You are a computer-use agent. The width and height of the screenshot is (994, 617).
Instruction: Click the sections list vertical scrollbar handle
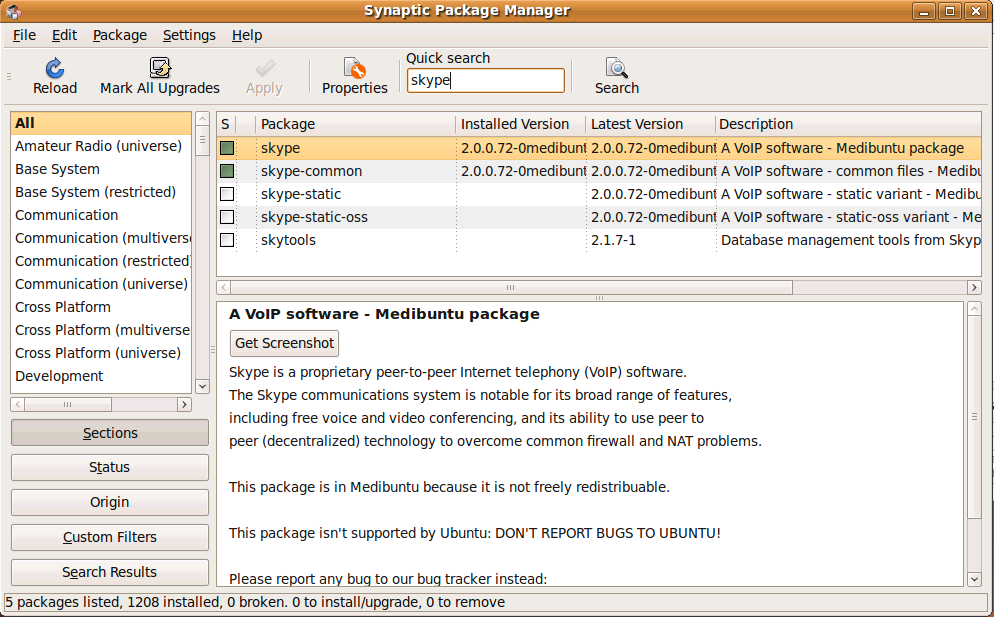tap(202, 141)
